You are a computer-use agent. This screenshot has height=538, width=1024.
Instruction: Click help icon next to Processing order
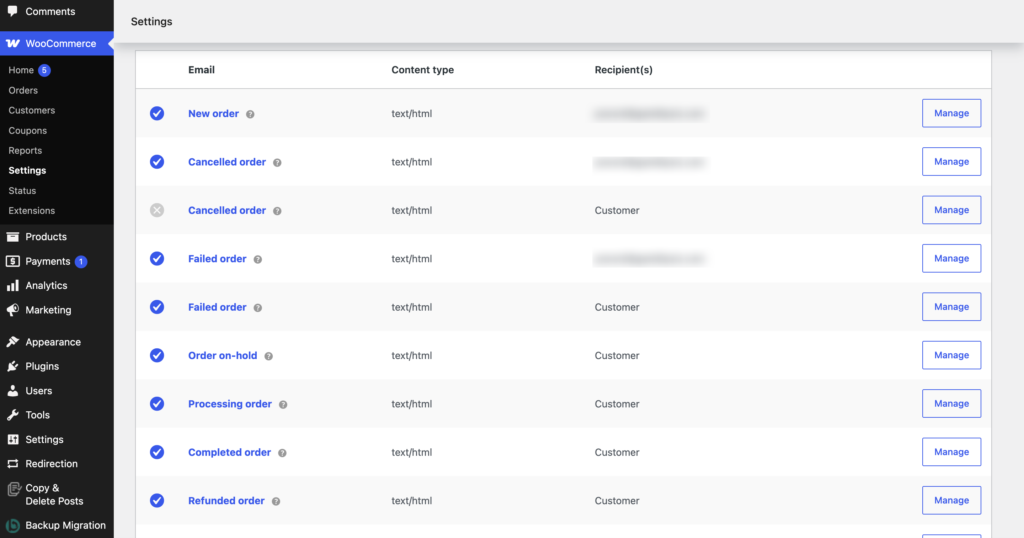tap(283, 404)
